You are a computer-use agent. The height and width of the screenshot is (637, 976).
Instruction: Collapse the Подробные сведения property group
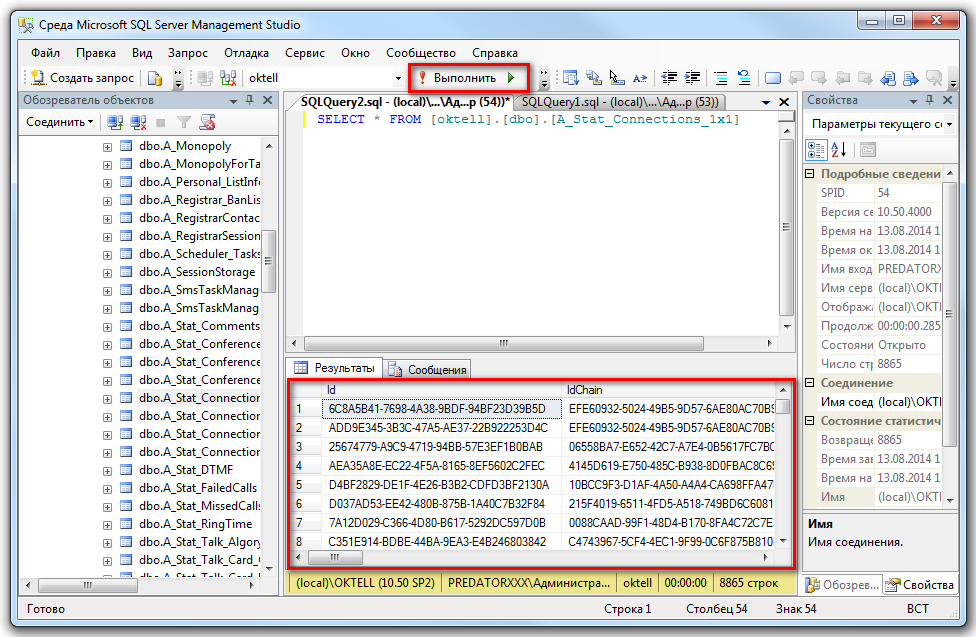point(812,174)
